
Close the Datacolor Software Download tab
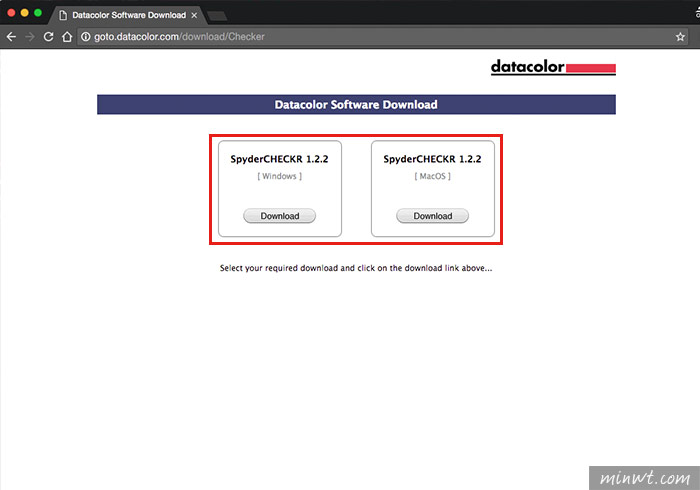194,15
